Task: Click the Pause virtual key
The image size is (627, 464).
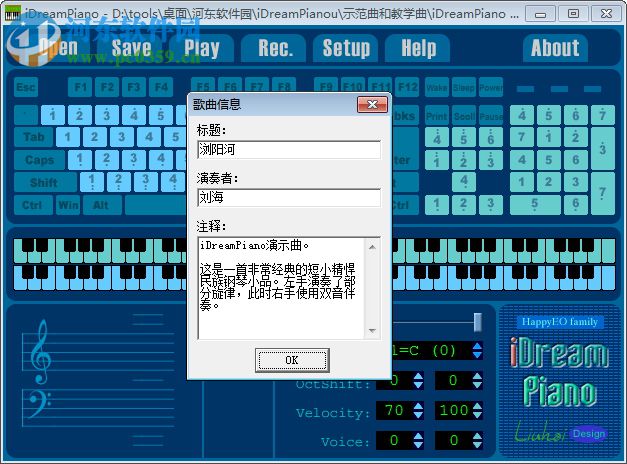Action: 491,116
